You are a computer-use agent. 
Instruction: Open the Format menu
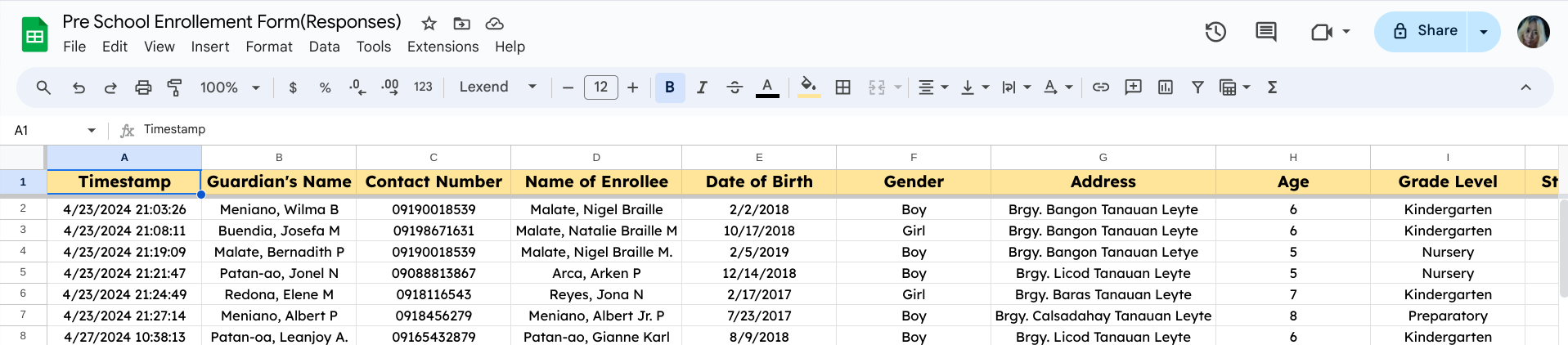(268, 47)
